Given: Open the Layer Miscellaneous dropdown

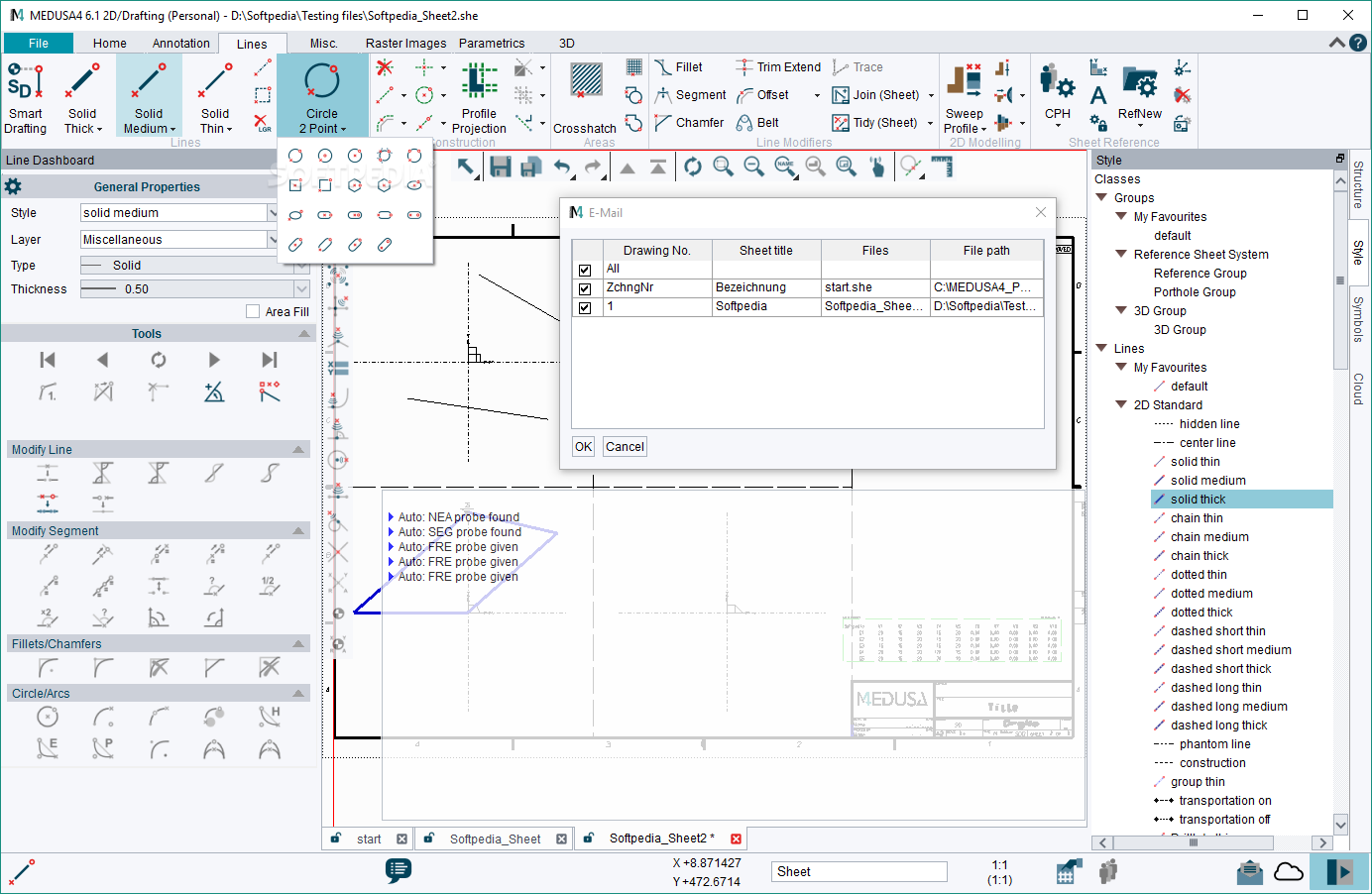Looking at the screenshot, I should point(273,240).
